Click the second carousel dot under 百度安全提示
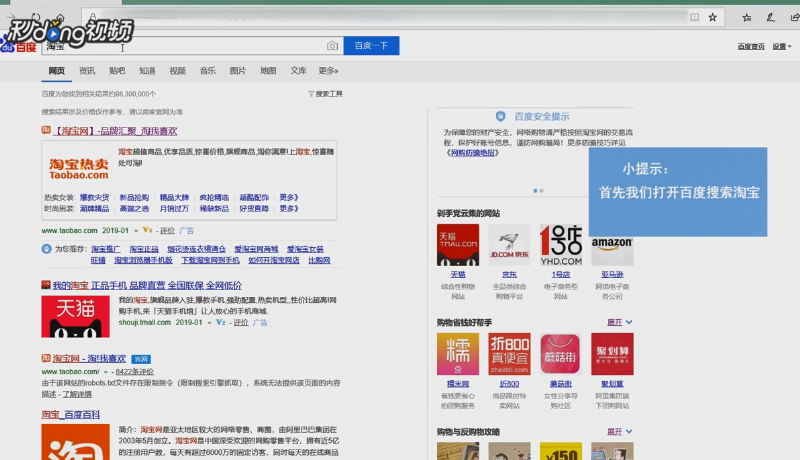800x460 pixels. 541,191
